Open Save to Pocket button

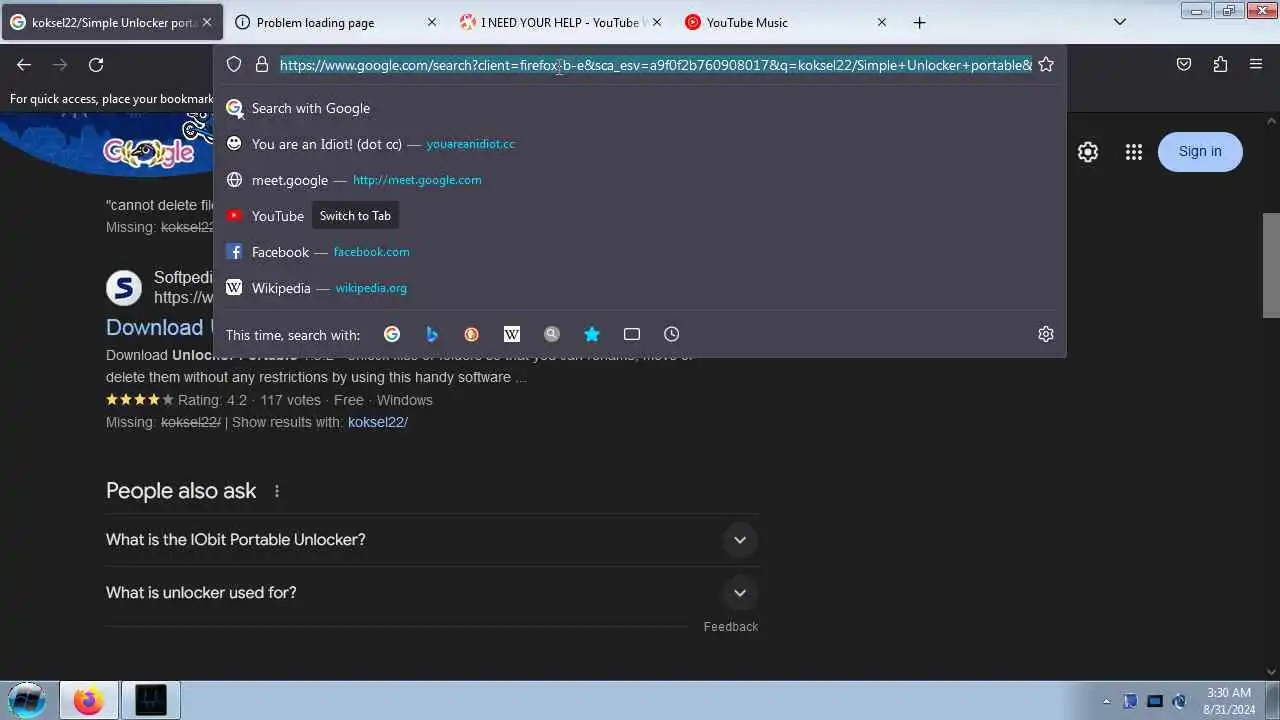1184,65
